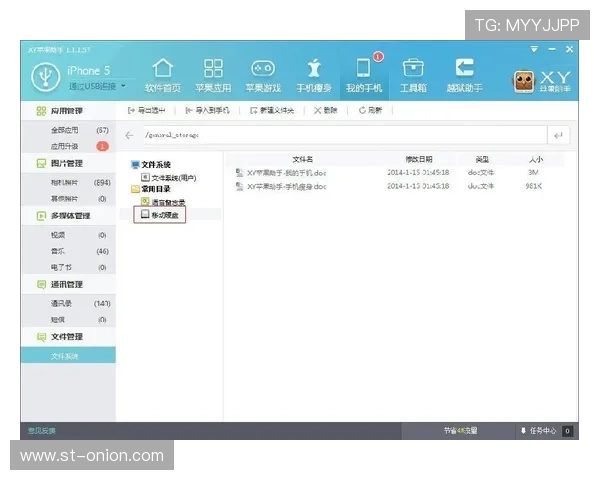Create a folder with 新建文件夹
Image resolution: width=600 pixels, height=480 pixels.
coord(272,110)
